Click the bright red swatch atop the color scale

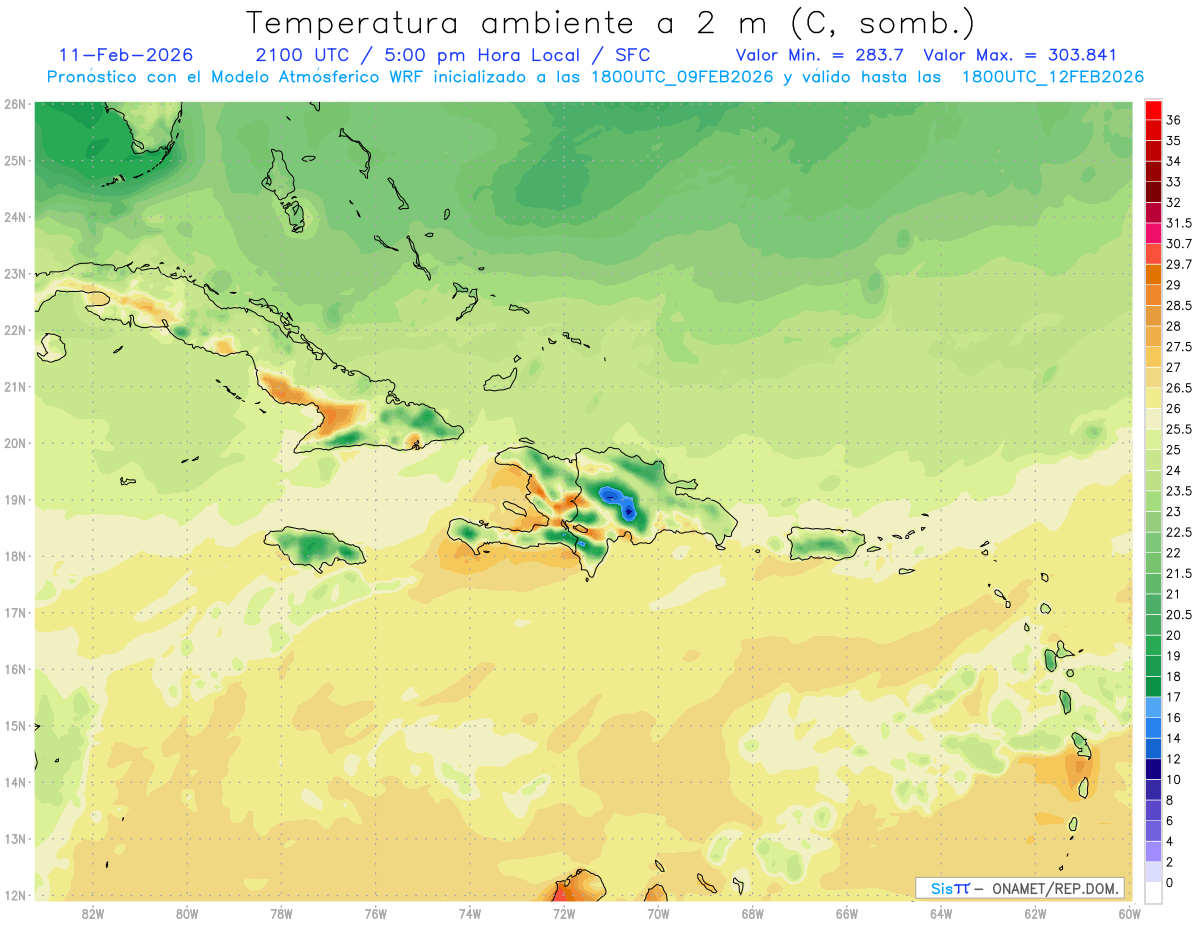[x=1153, y=109]
